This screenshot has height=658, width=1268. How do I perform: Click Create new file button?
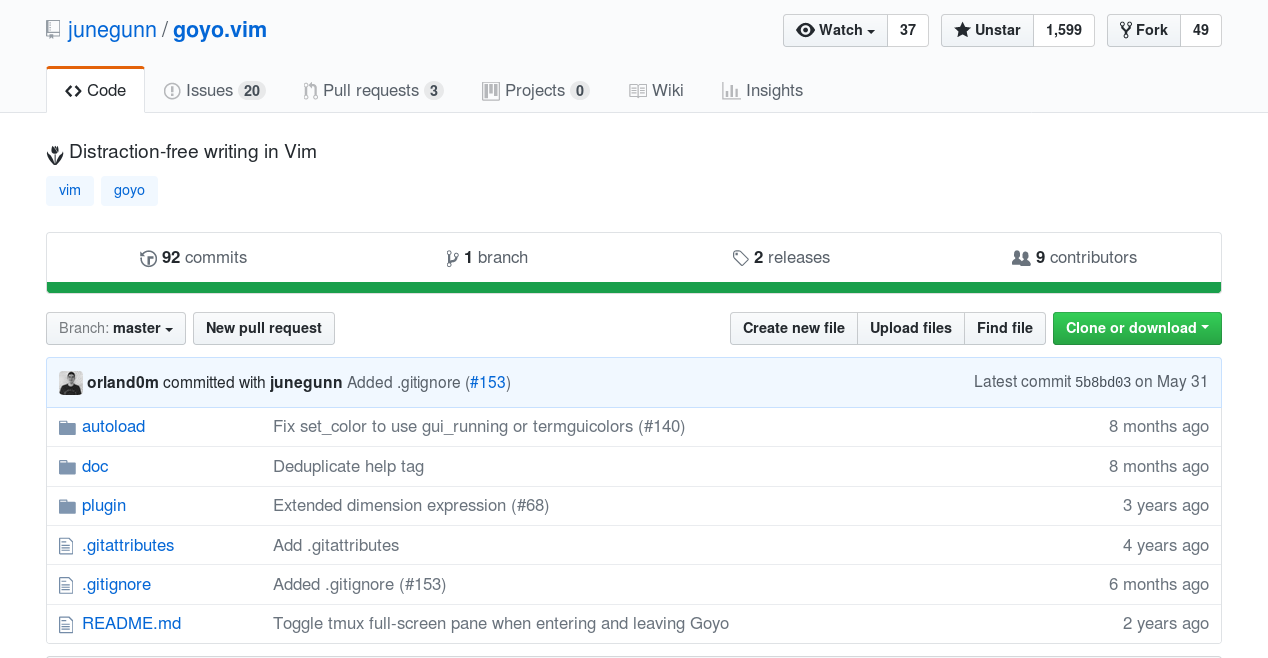(794, 328)
